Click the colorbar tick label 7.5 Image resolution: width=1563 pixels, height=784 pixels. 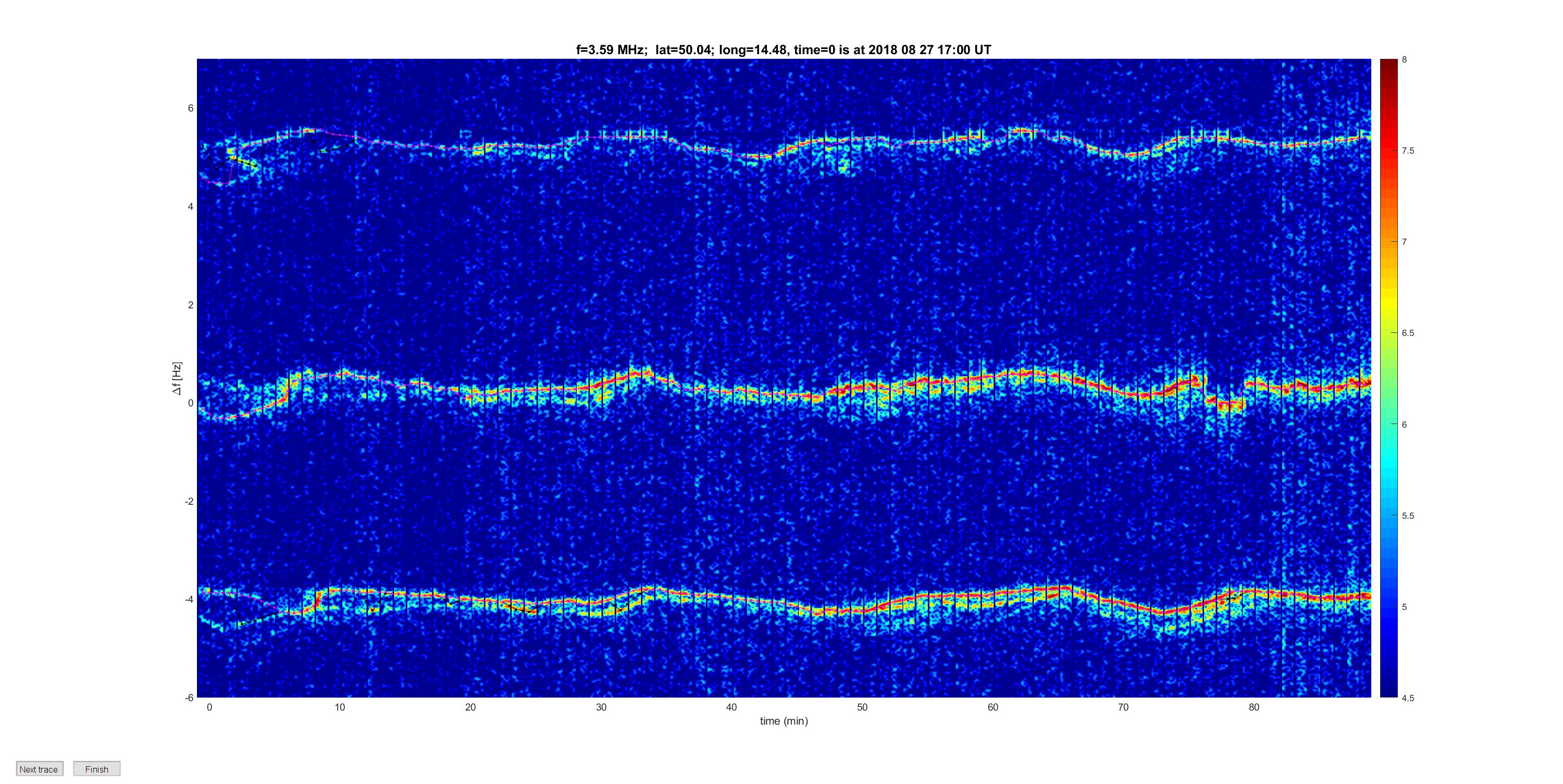pos(1408,151)
